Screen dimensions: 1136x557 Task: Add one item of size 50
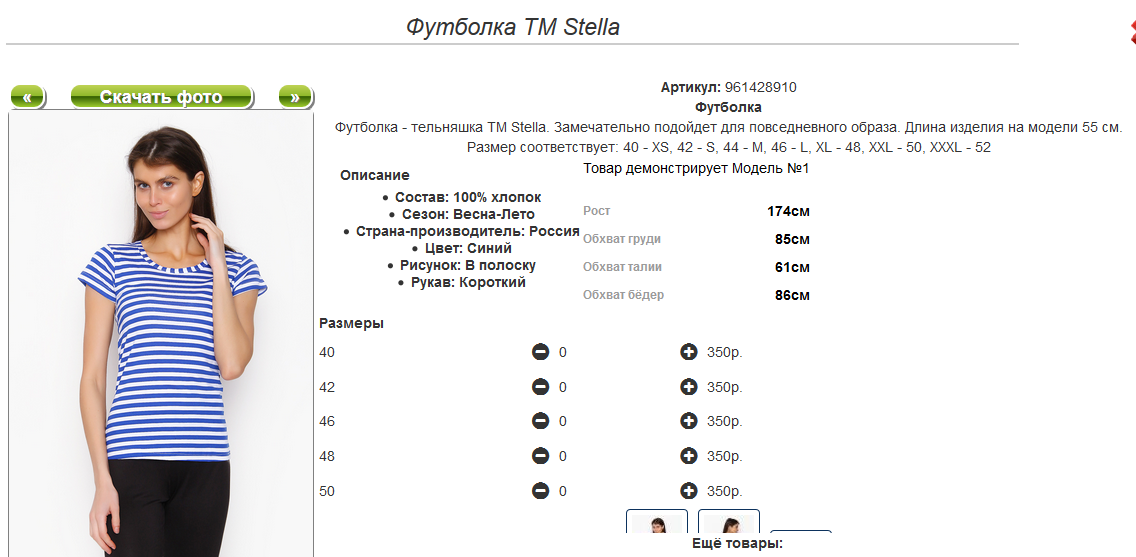point(688,491)
